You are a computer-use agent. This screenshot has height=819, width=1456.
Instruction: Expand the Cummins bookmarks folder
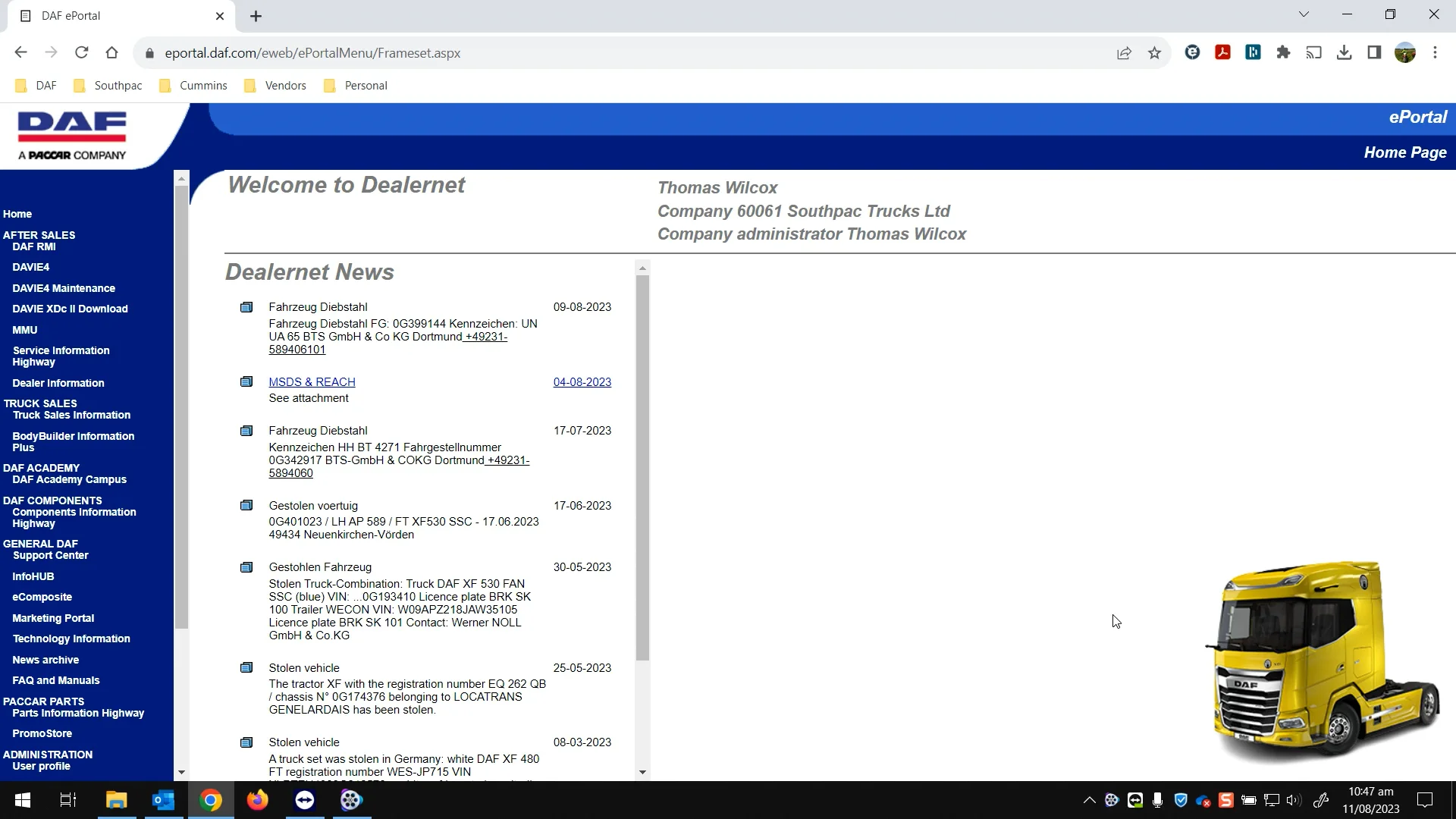click(x=193, y=86)
